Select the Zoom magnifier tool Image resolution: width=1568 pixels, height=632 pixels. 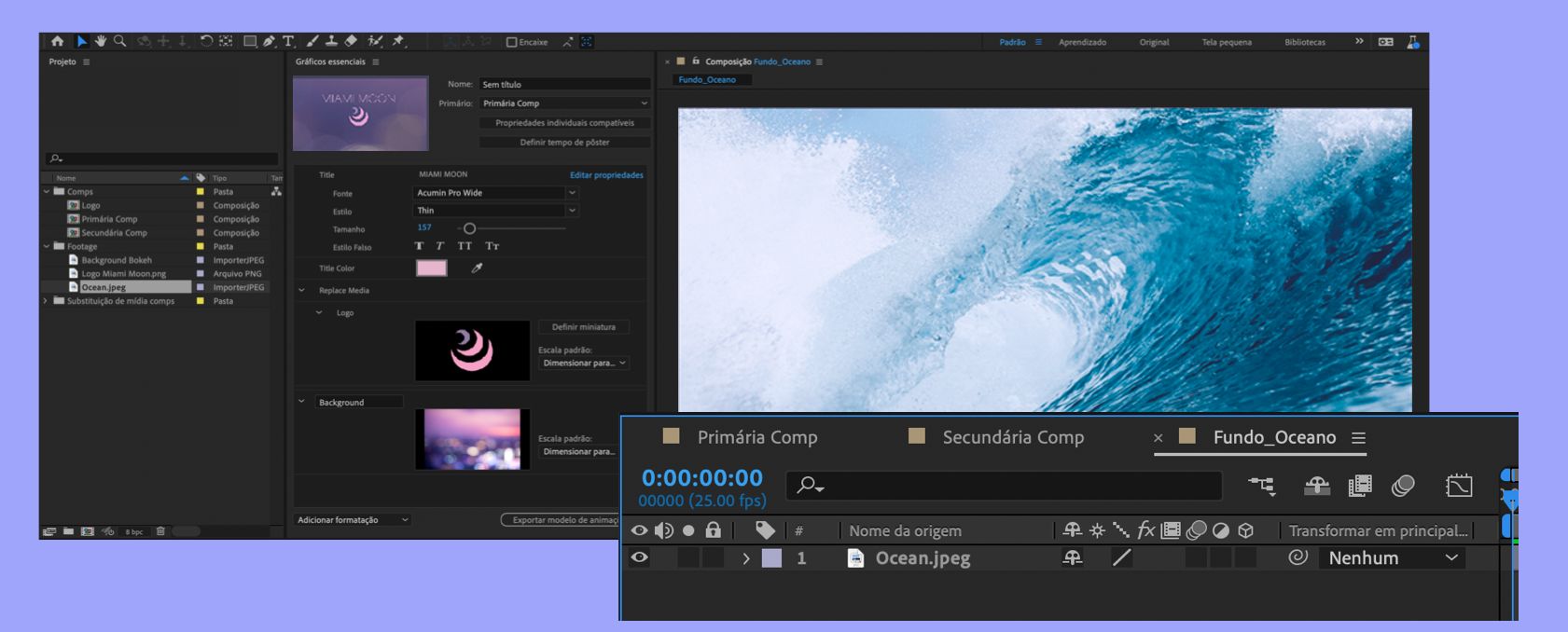point(119,41)
